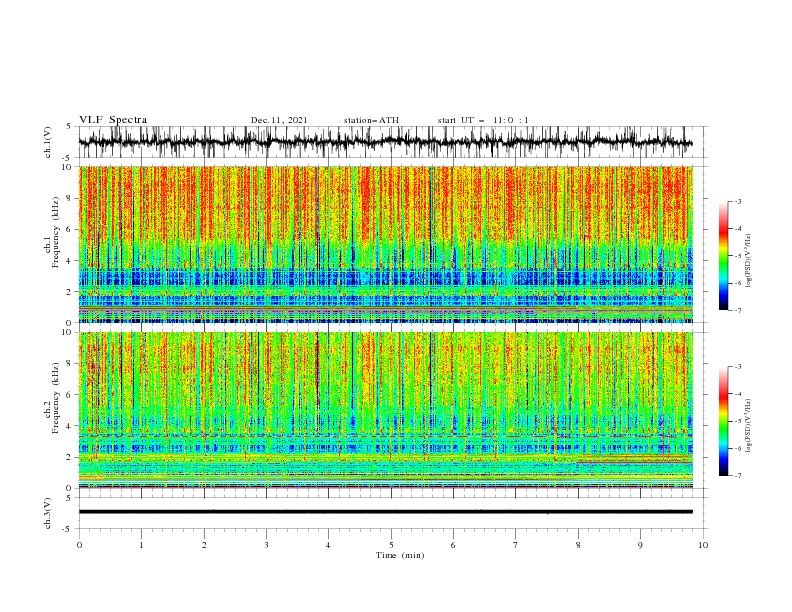Click the "-3" tick on ch.2 colorbar
This screenshot has width=792, height=612.
(x=738, y=367)
